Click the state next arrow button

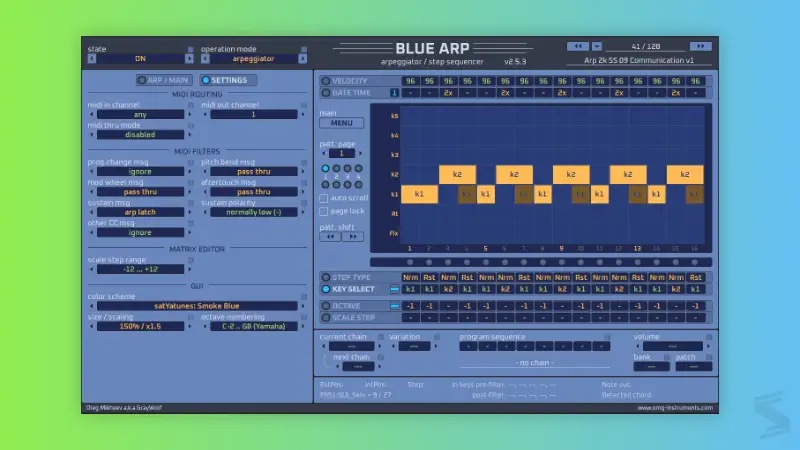(189, 59)
